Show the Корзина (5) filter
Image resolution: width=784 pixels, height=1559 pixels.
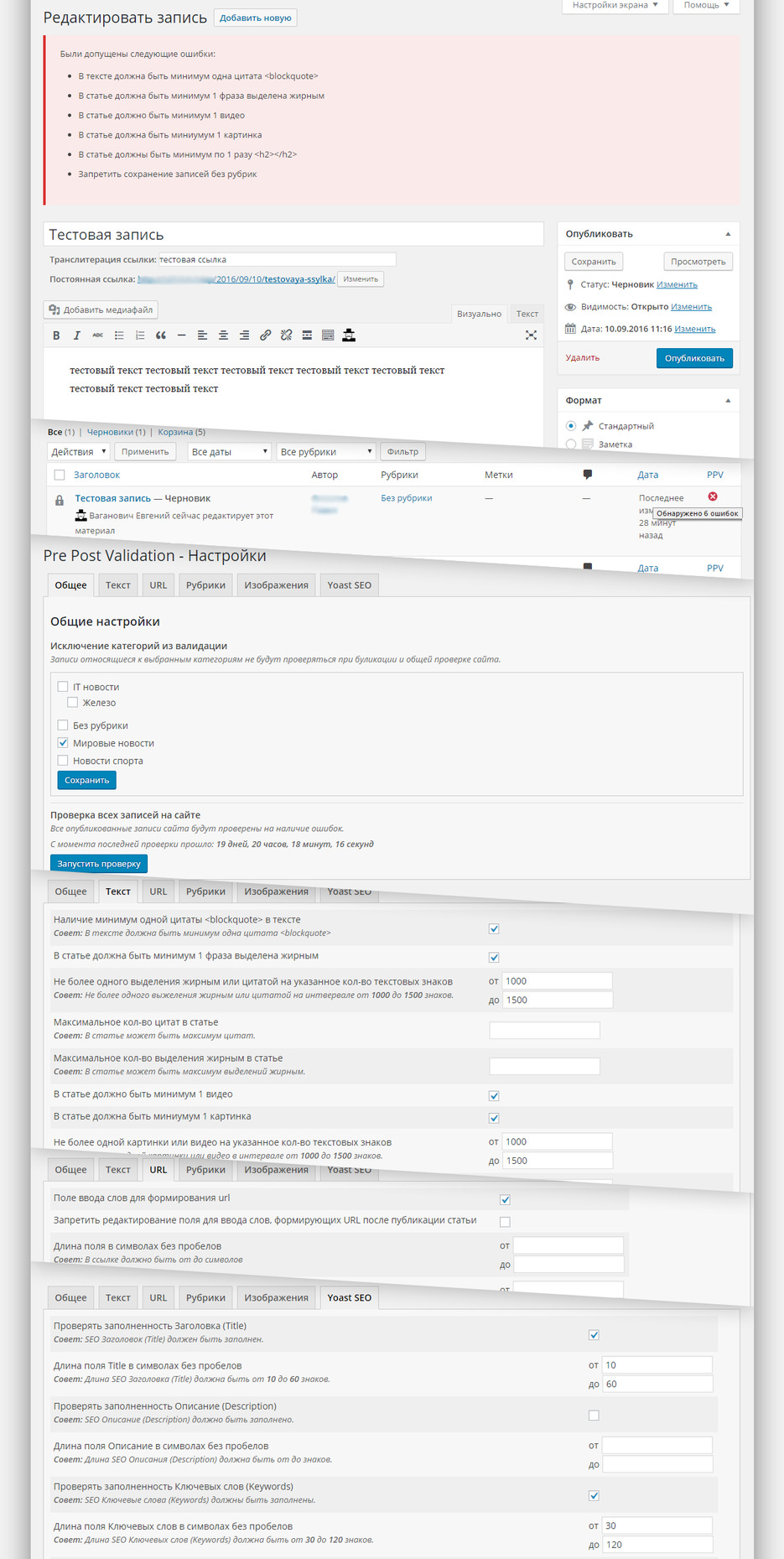[x=181, y=432]
